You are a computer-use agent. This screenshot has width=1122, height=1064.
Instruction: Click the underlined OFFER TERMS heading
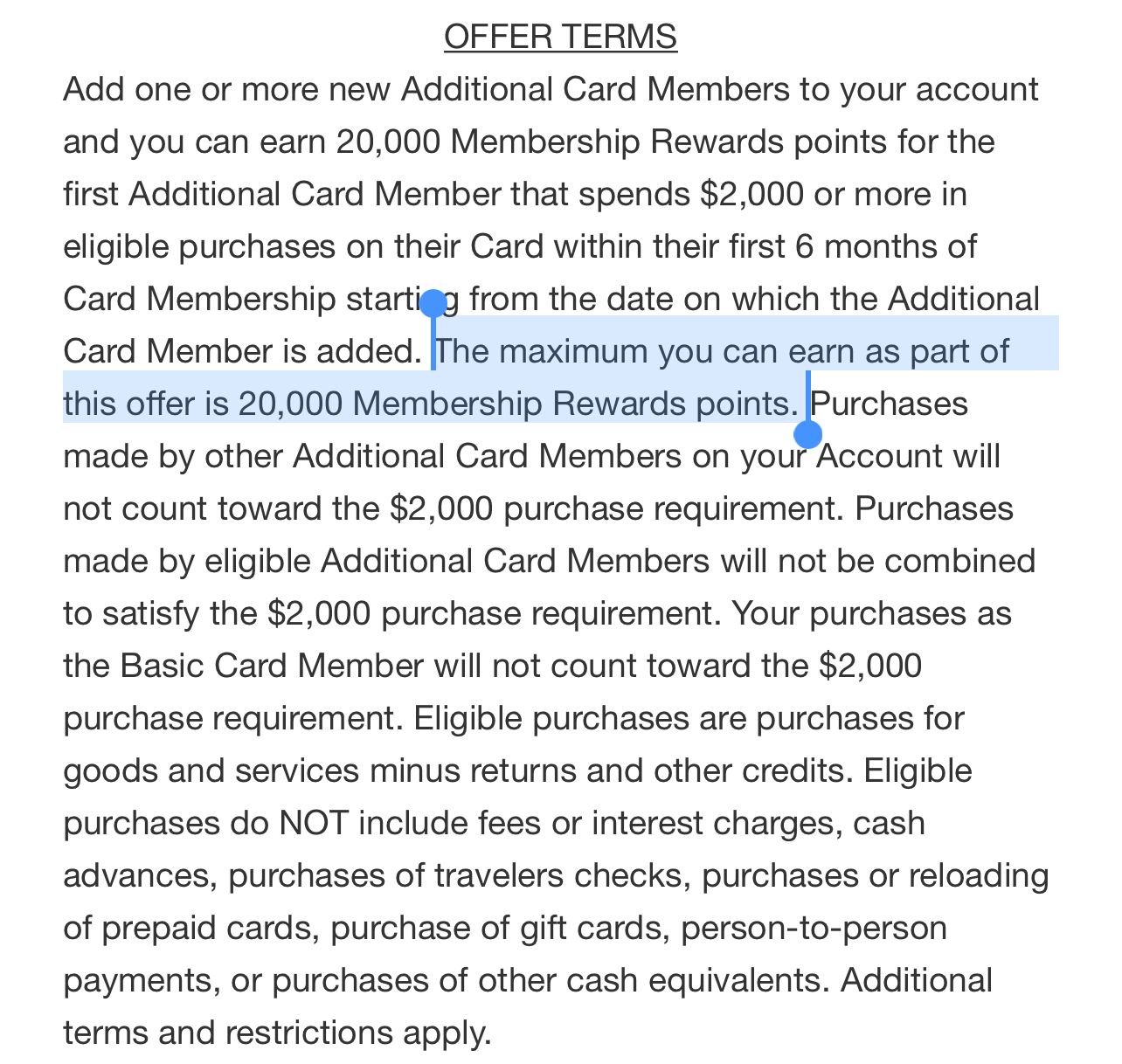pyautogui.click(x=560, y=37)
